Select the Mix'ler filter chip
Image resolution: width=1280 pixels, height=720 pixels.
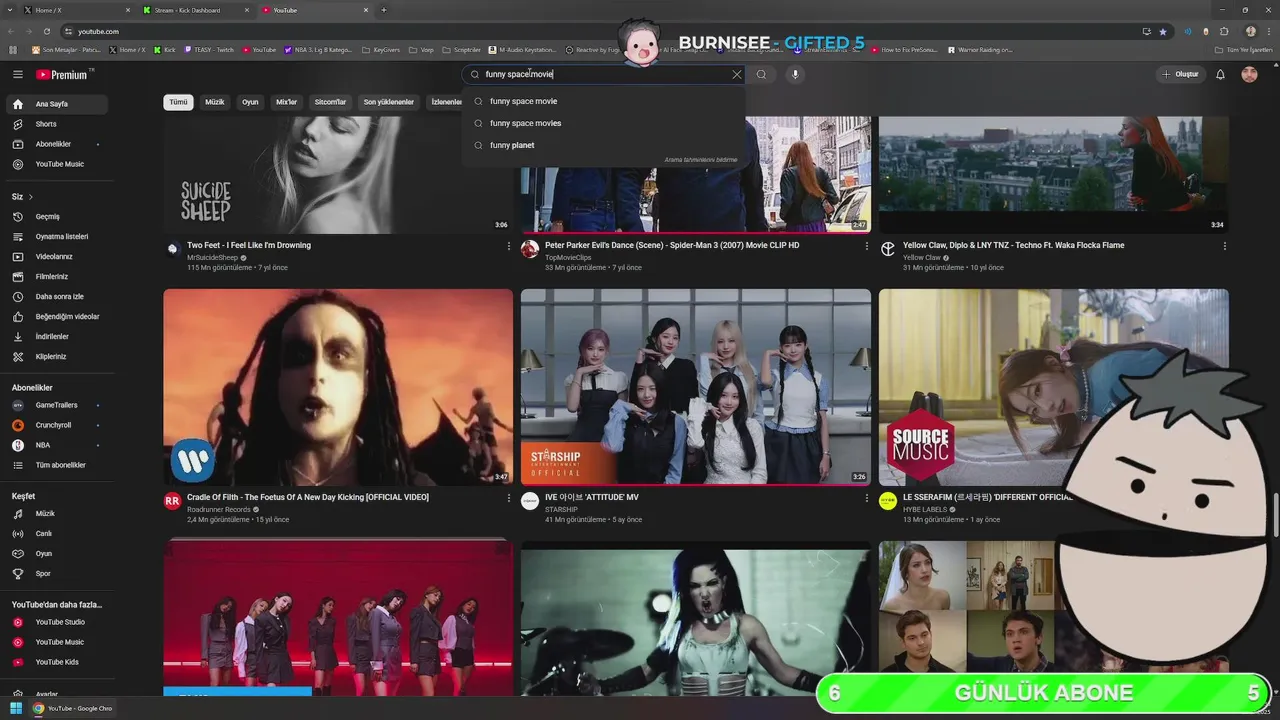286,102
